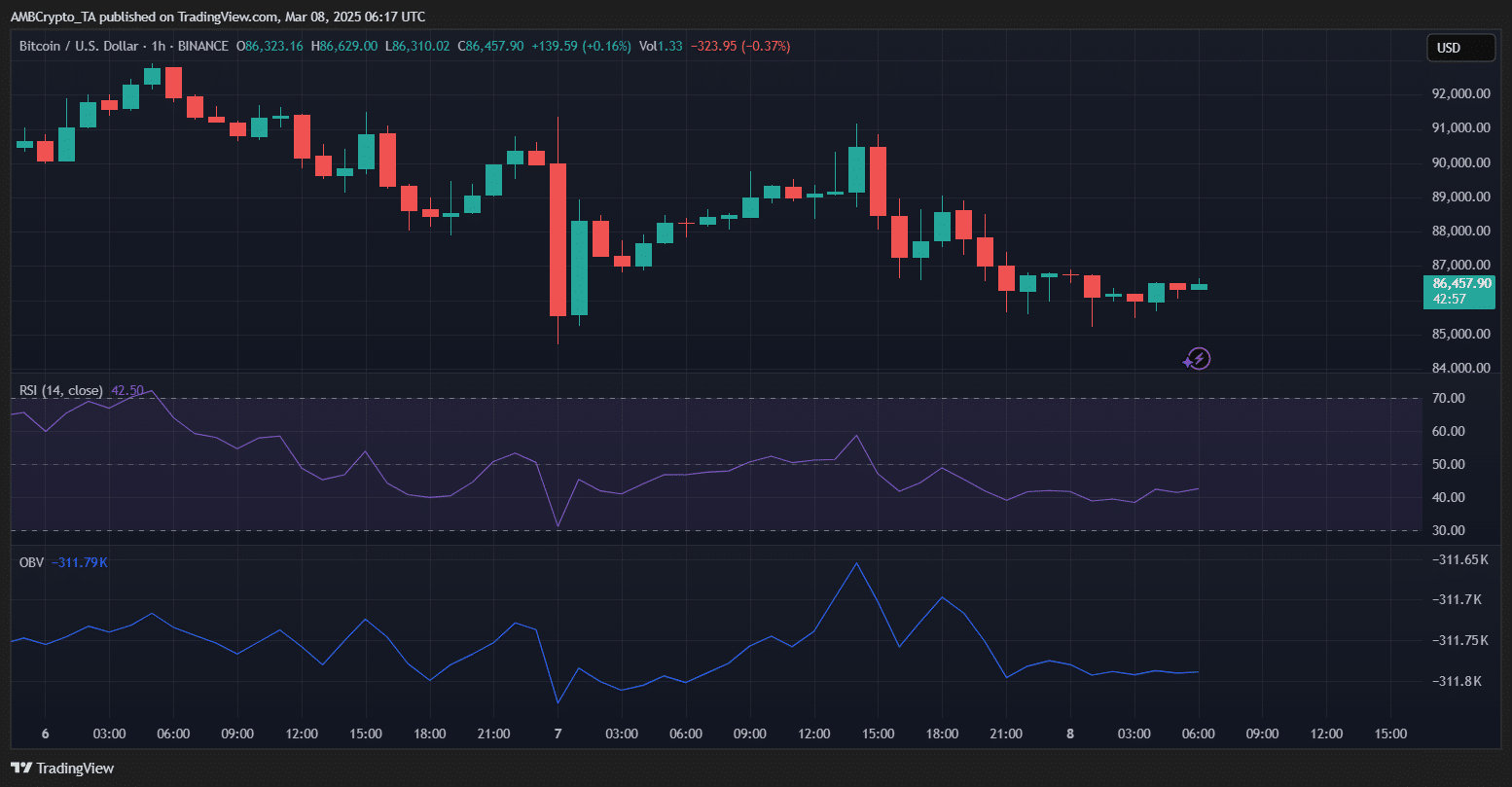Click the low value L86,310.02
Viewport: 1512px width, 787px height.
[417, 46]
